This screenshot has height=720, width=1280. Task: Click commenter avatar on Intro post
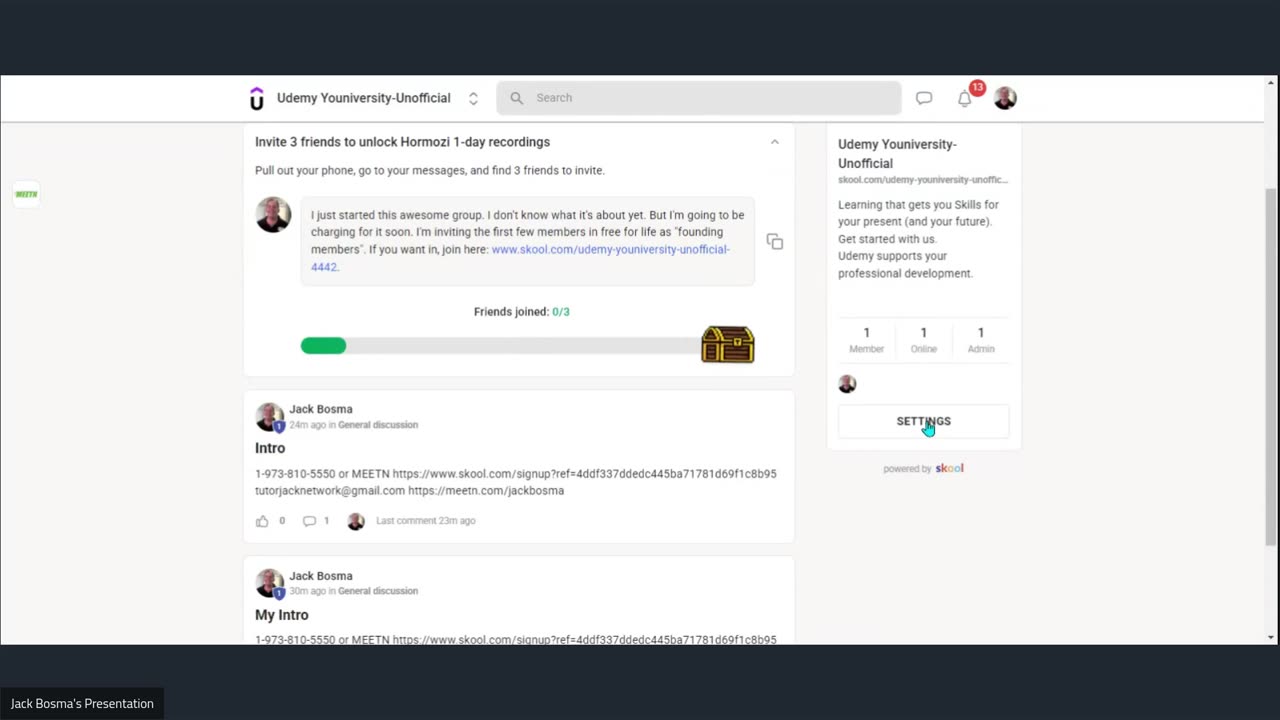(356, 521)
